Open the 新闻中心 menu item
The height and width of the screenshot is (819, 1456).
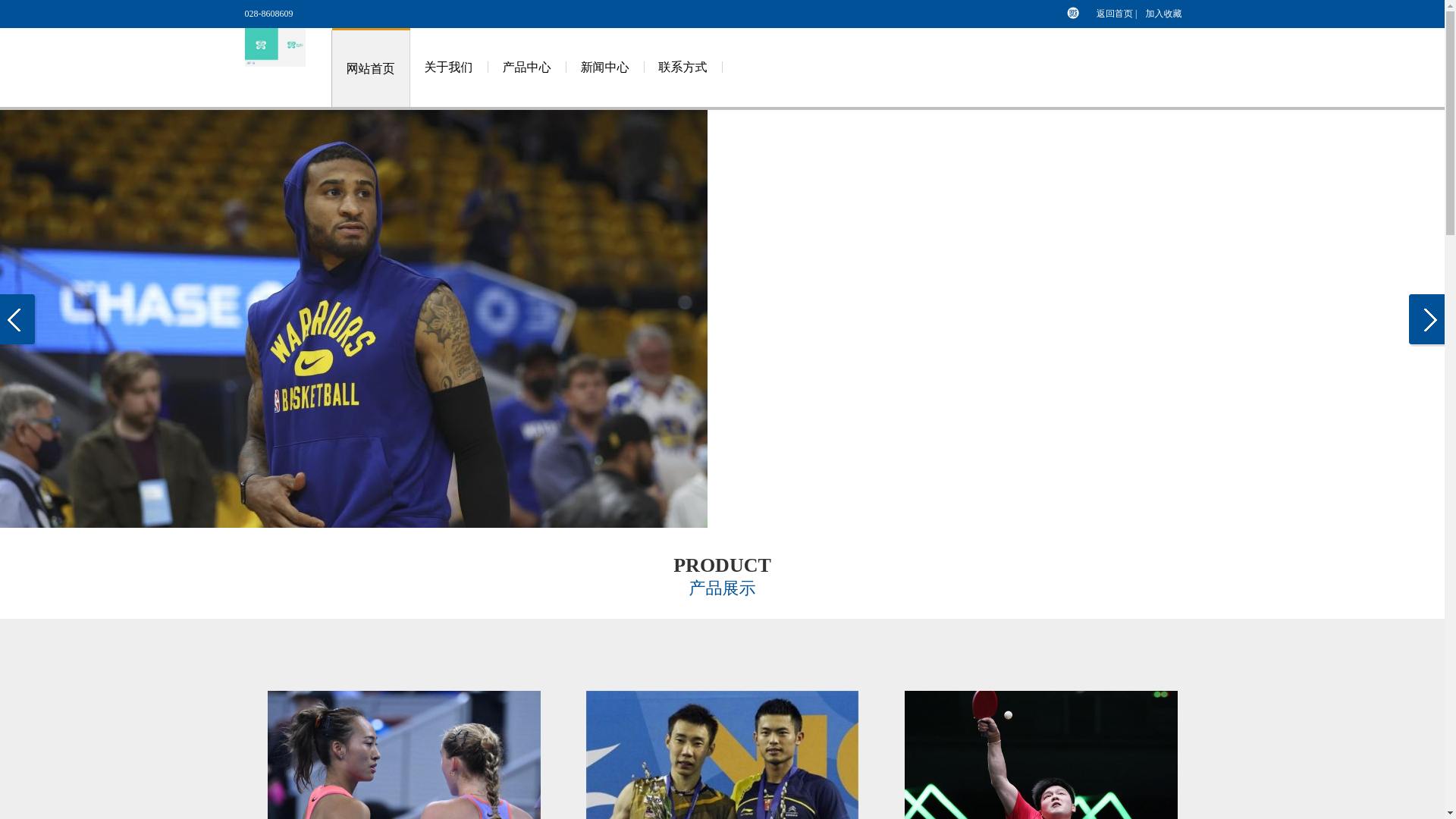604,67
